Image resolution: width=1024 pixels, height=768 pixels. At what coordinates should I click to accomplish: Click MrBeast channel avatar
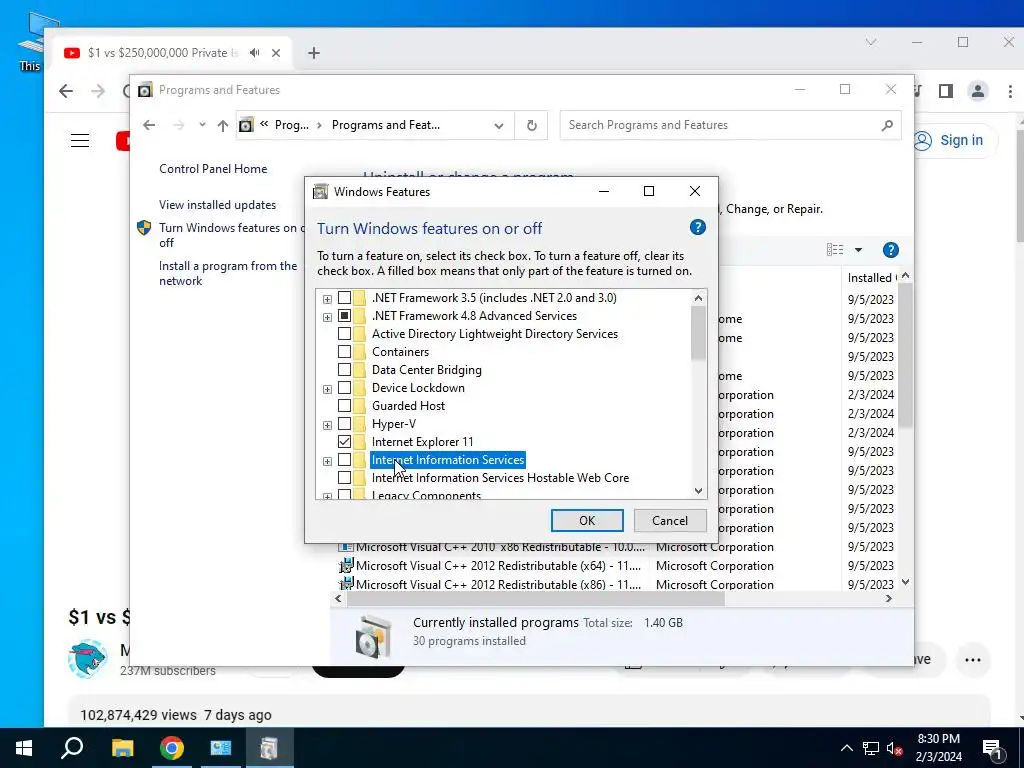coord(88,660)
